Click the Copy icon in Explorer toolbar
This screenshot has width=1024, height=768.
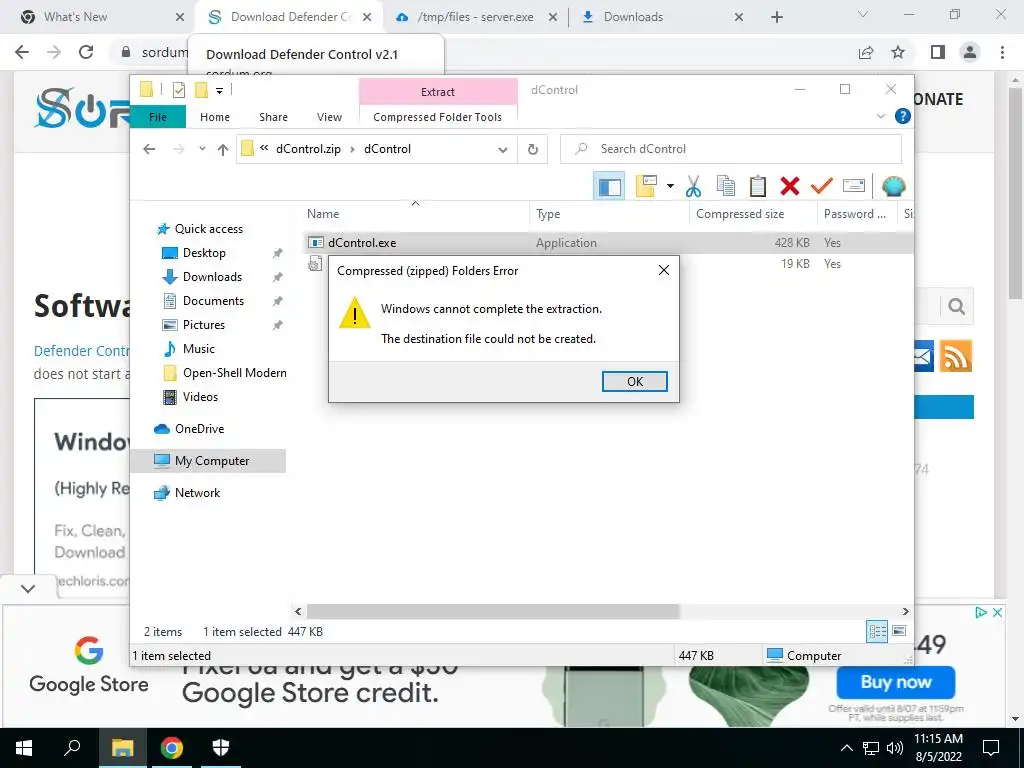726,187
